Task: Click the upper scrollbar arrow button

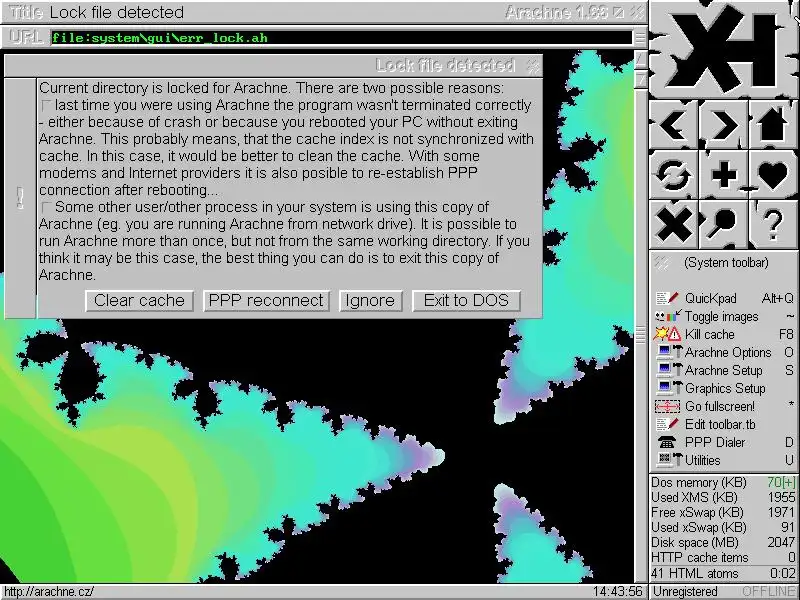Action: click(x=640, y=60)
